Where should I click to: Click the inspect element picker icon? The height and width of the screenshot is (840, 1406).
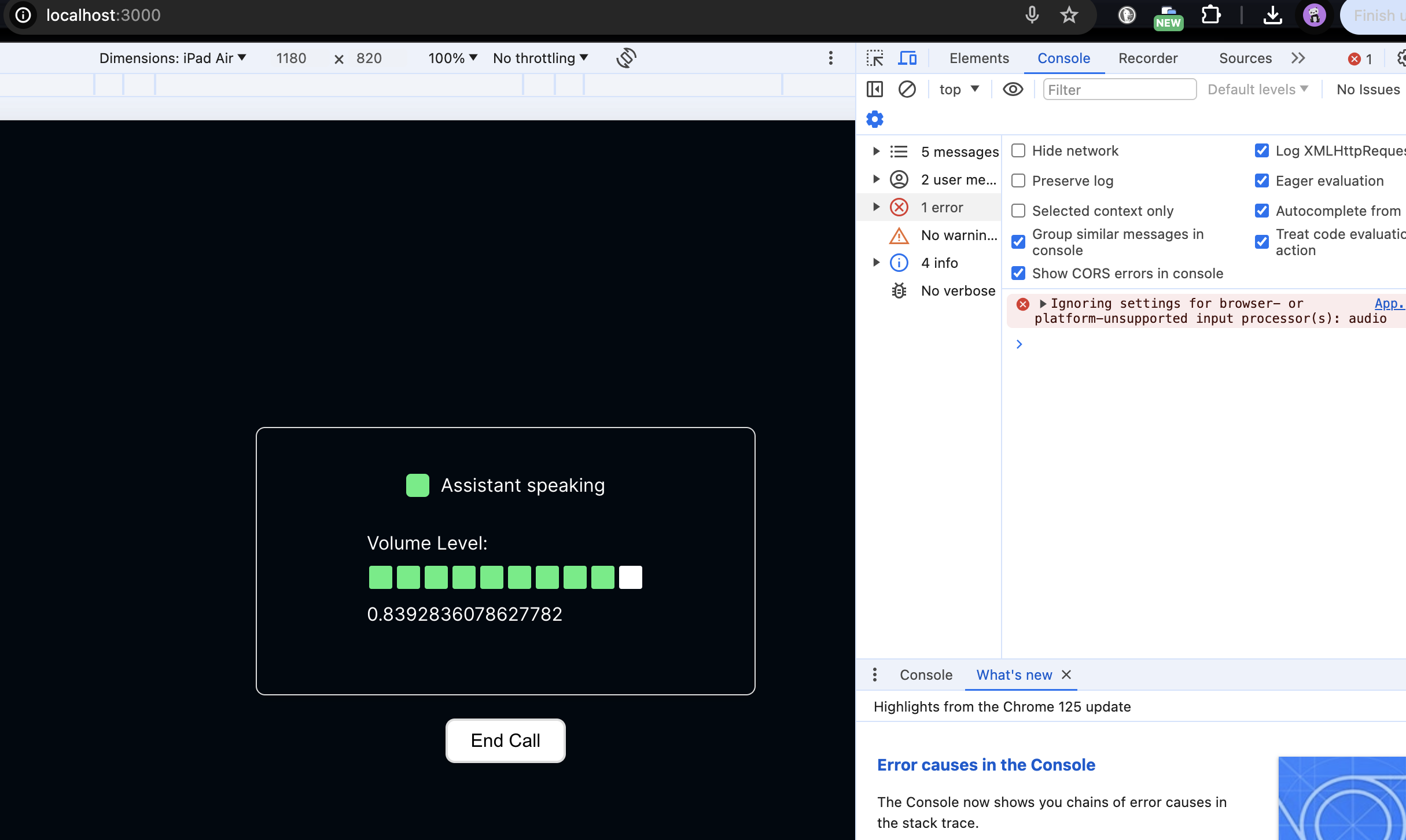pyautogui.click(x=874, y=58)
